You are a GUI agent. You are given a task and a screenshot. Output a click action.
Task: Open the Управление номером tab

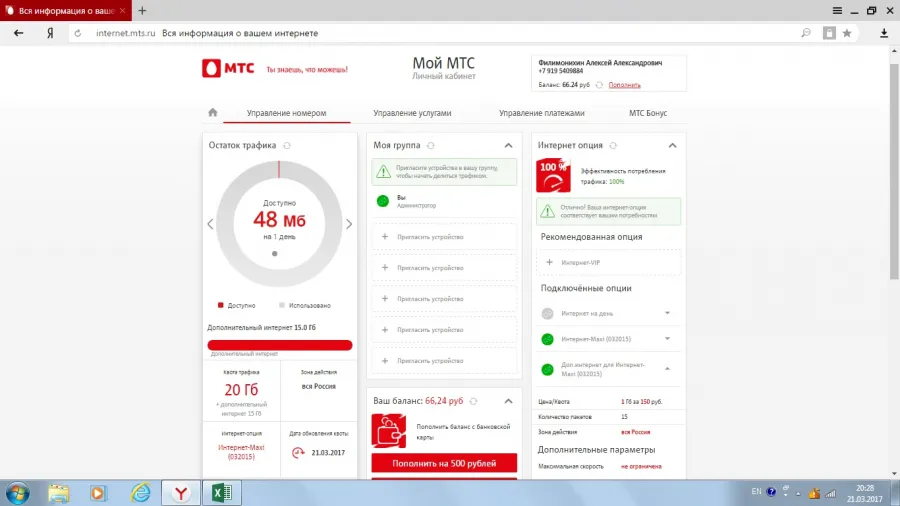coord(286,113)
